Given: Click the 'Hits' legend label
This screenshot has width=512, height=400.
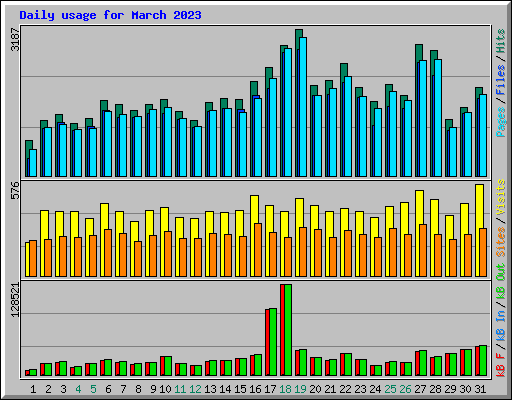Looking at the screenshot, I should click(x=501, y=41).
